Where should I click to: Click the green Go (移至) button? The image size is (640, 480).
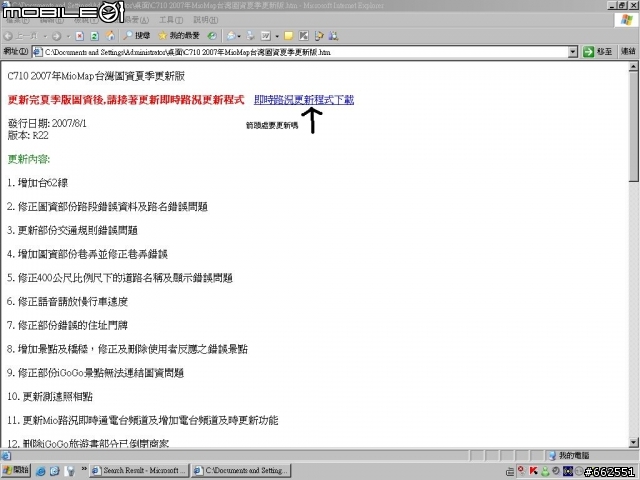(x=598, y=52)
